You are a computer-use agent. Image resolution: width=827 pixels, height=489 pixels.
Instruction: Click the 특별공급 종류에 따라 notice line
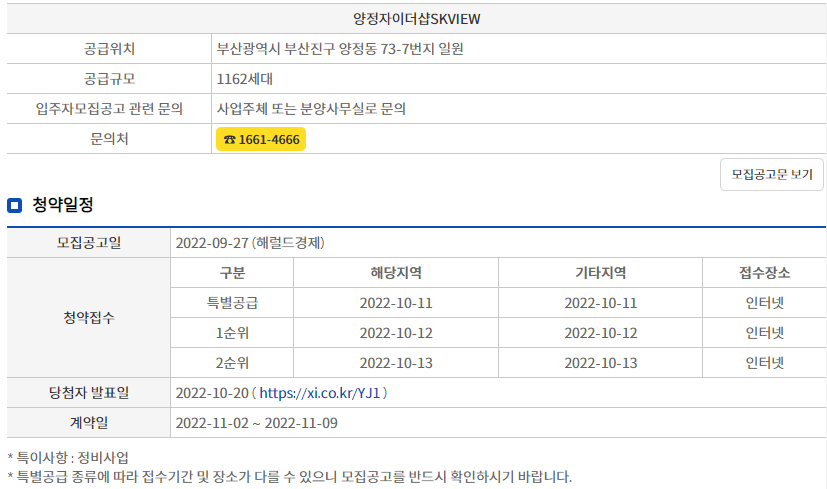point(290,477)
